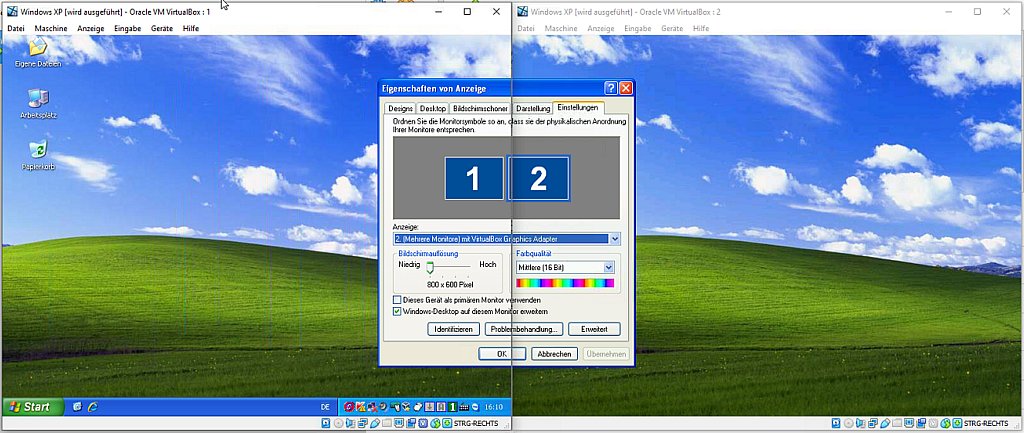This screenshot has width=1024, height=433.
Task: Uncheck 'Windows-Desktop auf diesem Monitor erweitern'
Action: click(x=399, y=311)
